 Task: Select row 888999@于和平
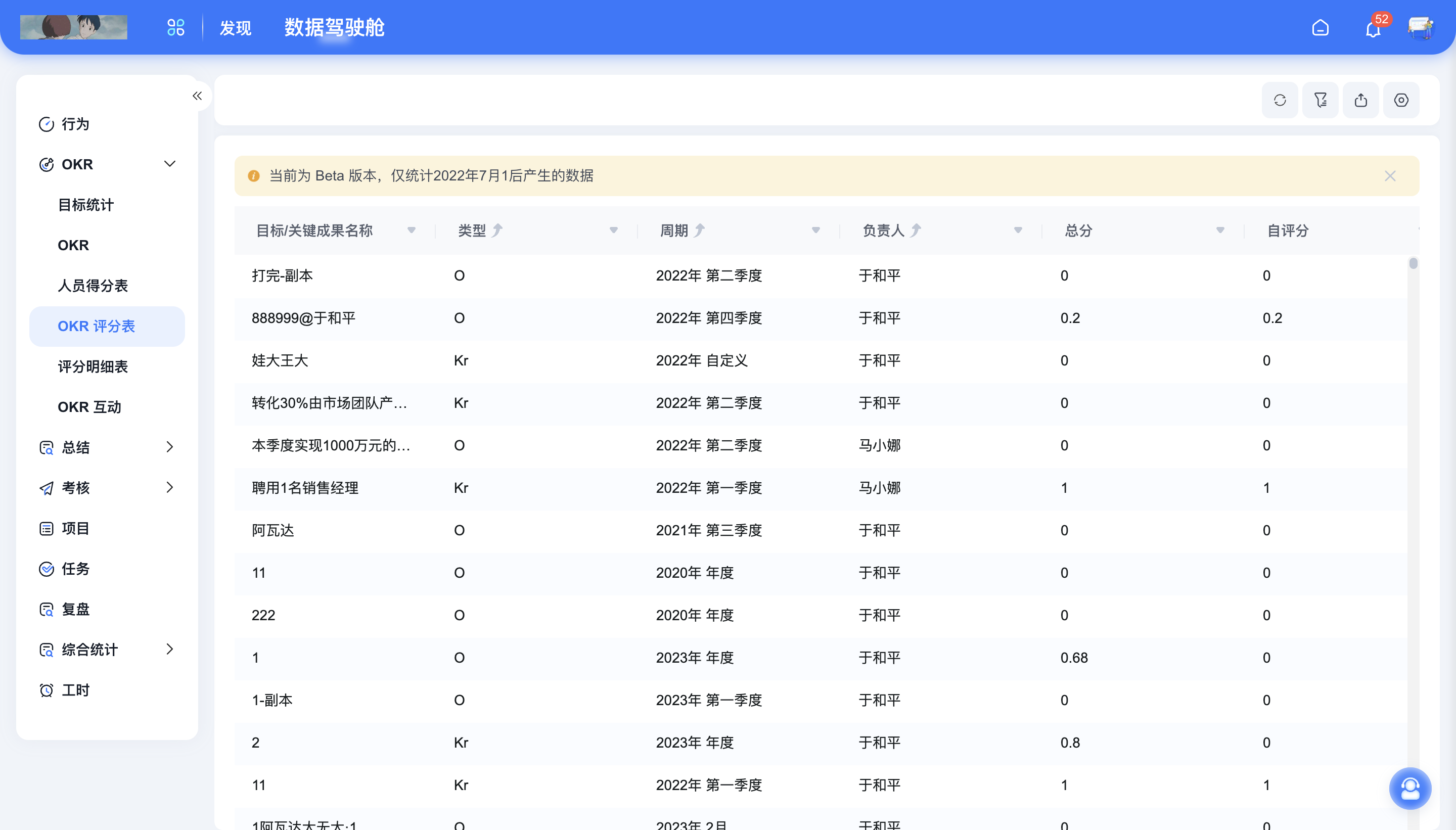click(821, 318)
